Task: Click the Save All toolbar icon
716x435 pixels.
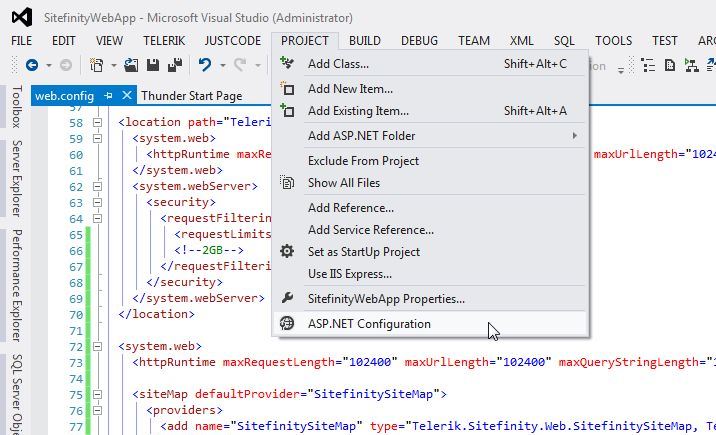Action: click(x=175, y=65)
